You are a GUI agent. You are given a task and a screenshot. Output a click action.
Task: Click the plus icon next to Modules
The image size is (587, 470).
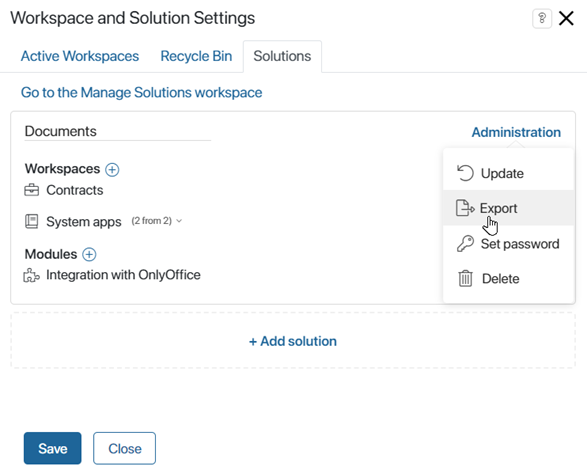(89, 254)
